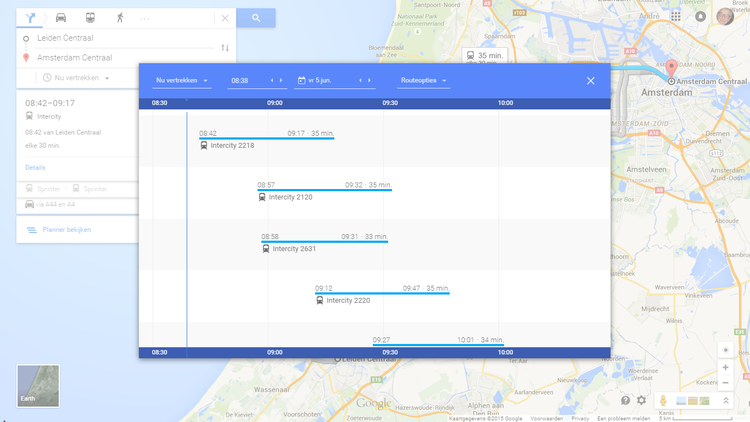Select the via A44 en A4 driving route
Viewport: 750px width, 422px height.
pos(78,204)
